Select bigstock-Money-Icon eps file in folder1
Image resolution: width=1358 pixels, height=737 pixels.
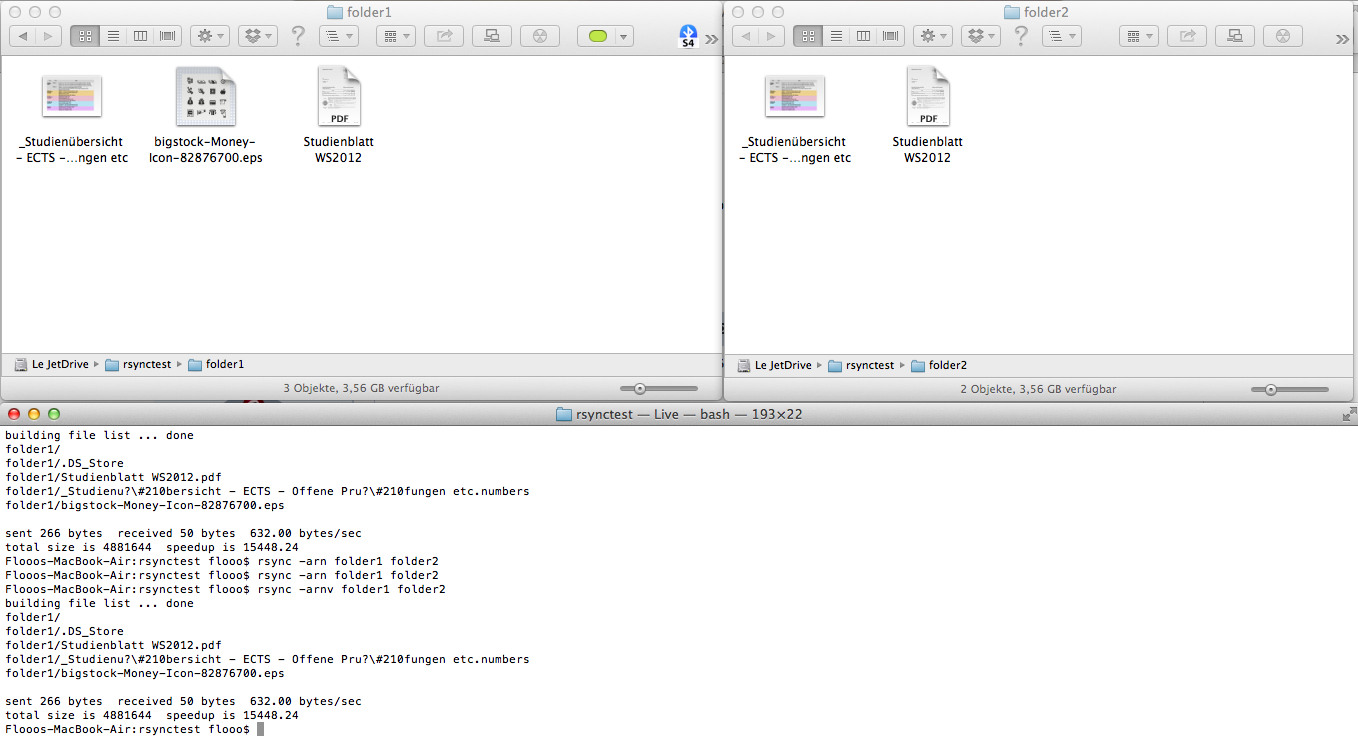point(205,97)
